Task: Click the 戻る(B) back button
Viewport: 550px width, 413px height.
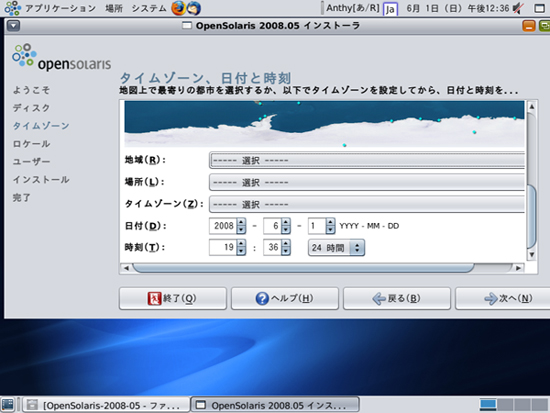Action: 396,299
